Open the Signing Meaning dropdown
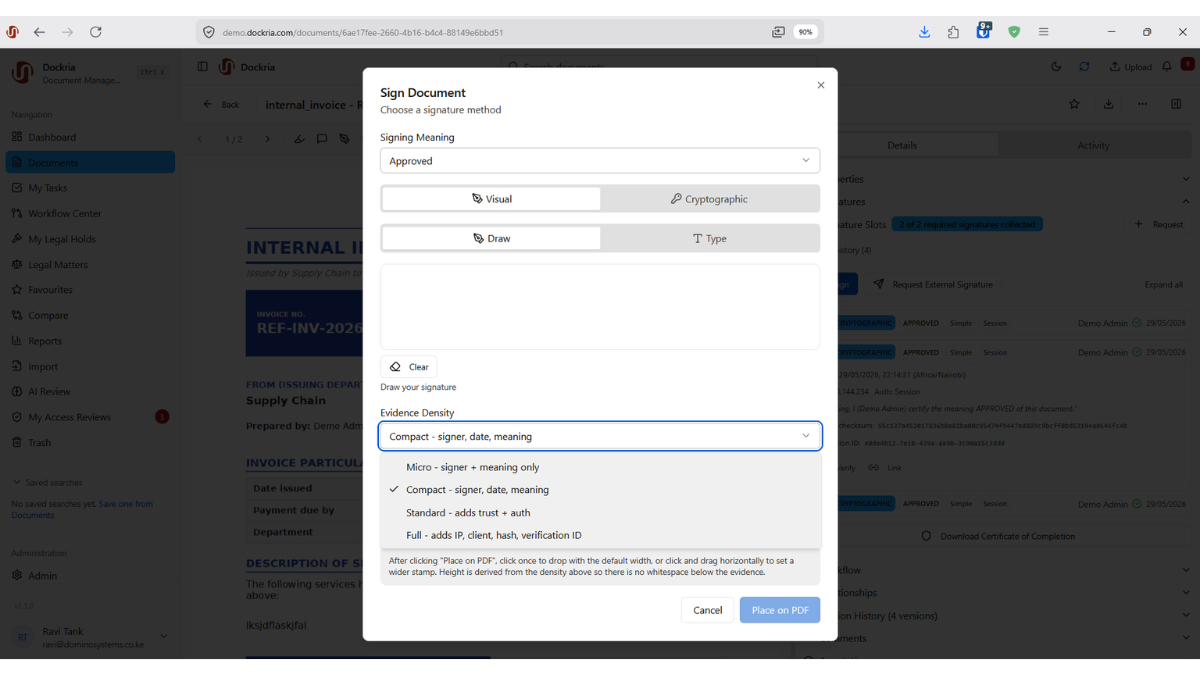 pyautogui.click(x=600, y=161)
